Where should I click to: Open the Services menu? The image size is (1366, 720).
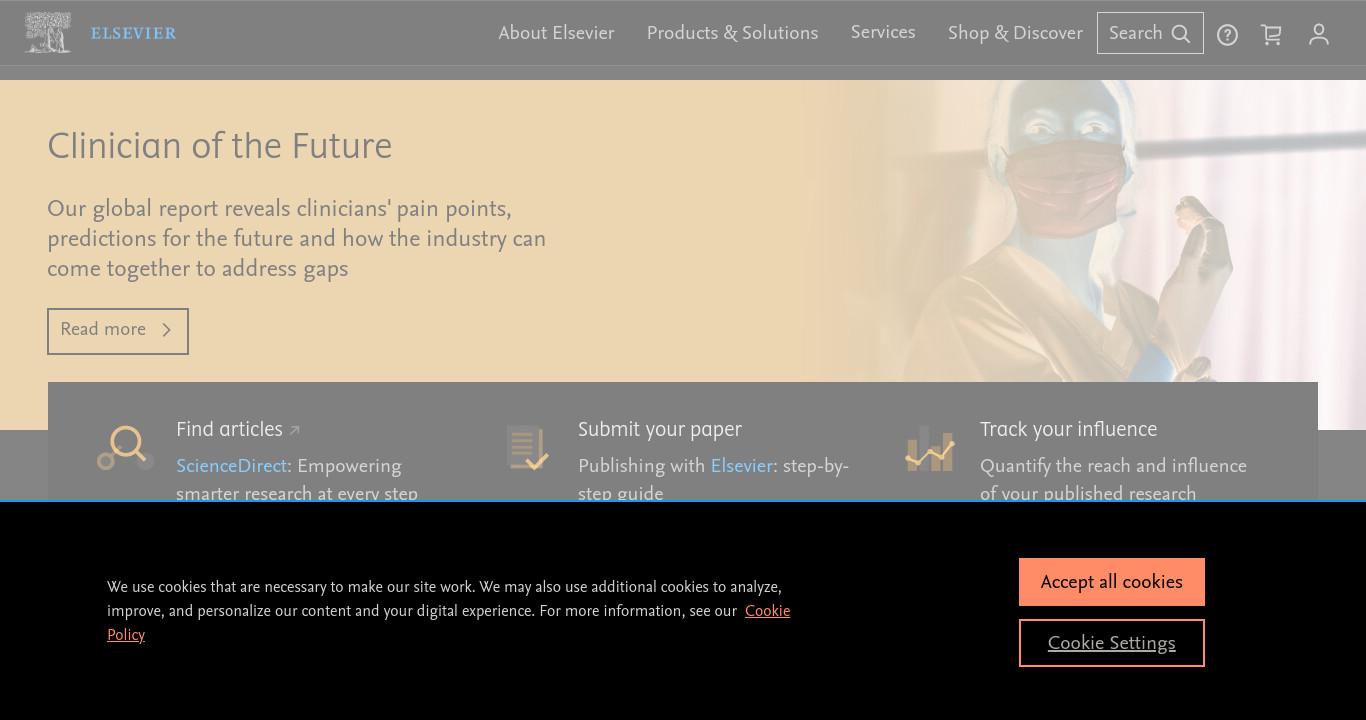coord(883,33)
